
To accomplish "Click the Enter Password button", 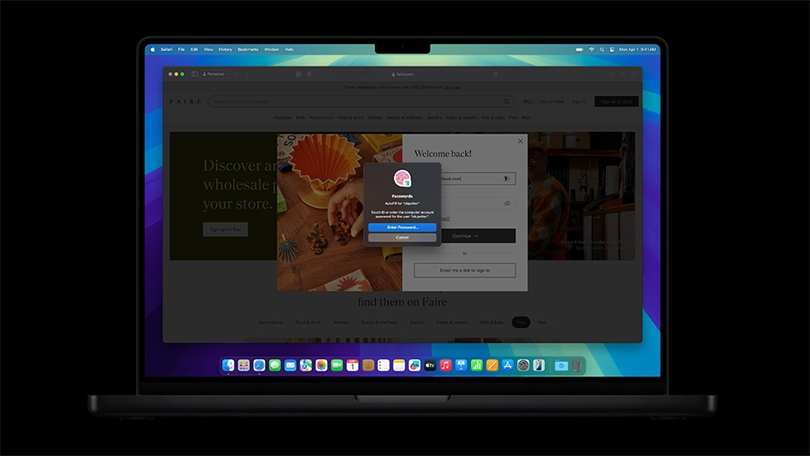I will [401, 227].
